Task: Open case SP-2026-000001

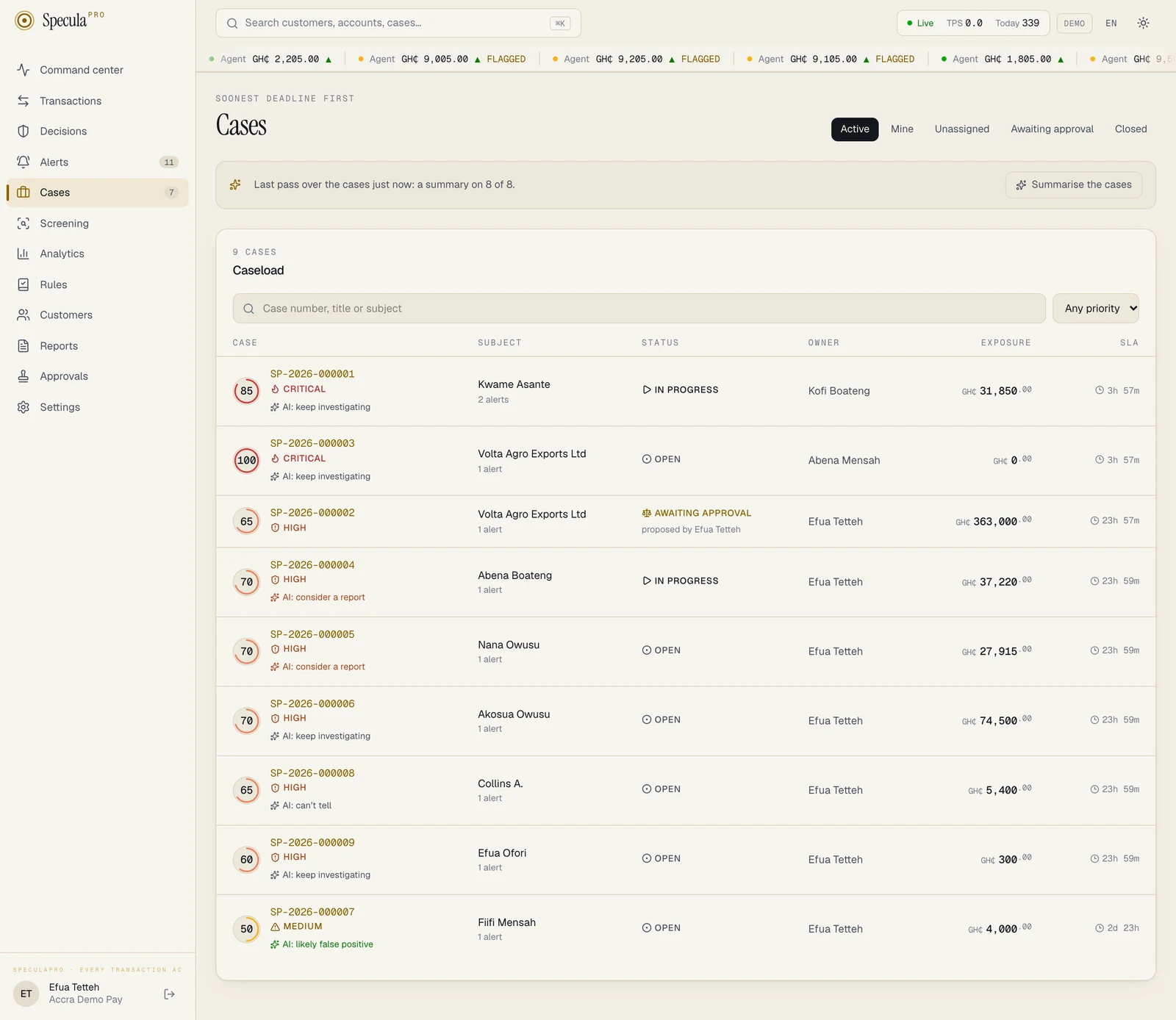Action: (x=312, y=374)
